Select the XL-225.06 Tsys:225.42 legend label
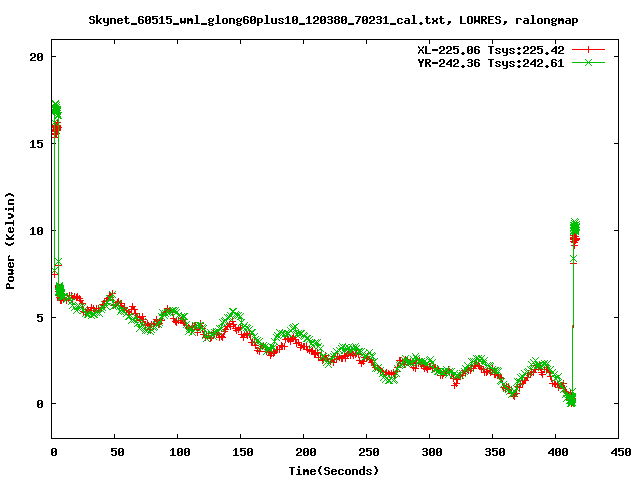The height and width of the screenshot is (480, 640). pos(491,50)
